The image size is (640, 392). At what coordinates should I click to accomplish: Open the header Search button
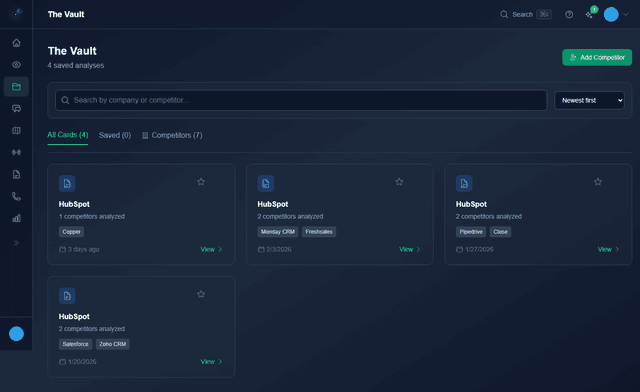pyautogui.click(x=526, y=14)
